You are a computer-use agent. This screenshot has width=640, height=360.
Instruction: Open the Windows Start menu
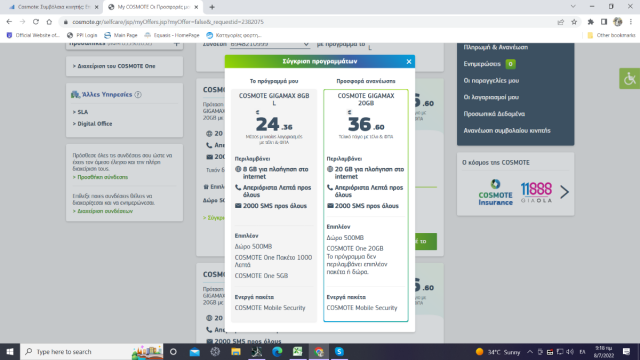click(10, 351)
